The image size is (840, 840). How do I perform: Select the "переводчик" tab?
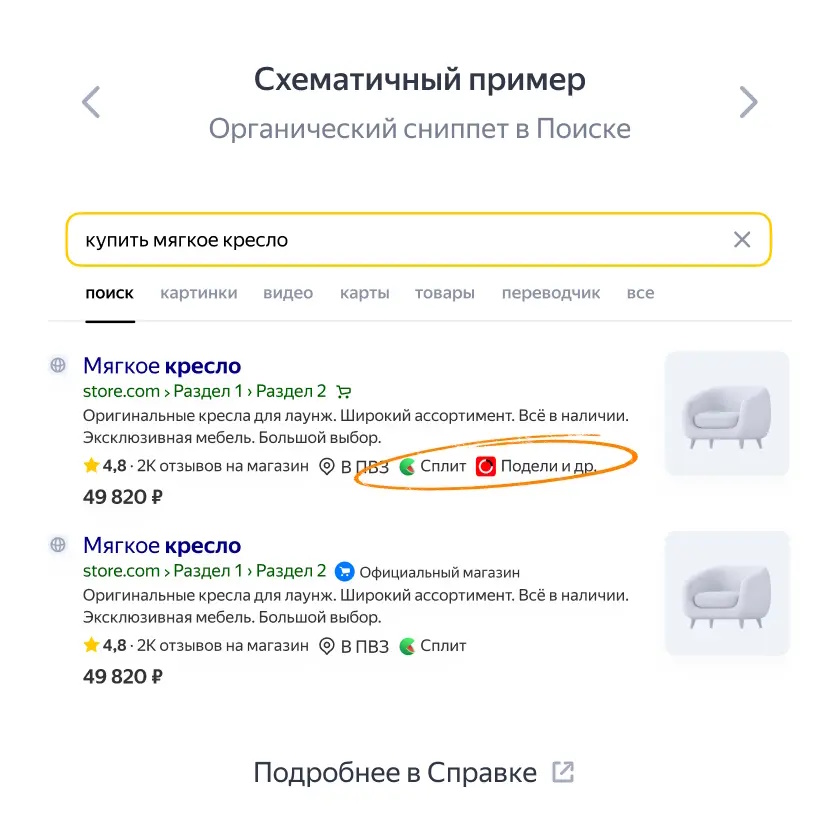point(551,293)
